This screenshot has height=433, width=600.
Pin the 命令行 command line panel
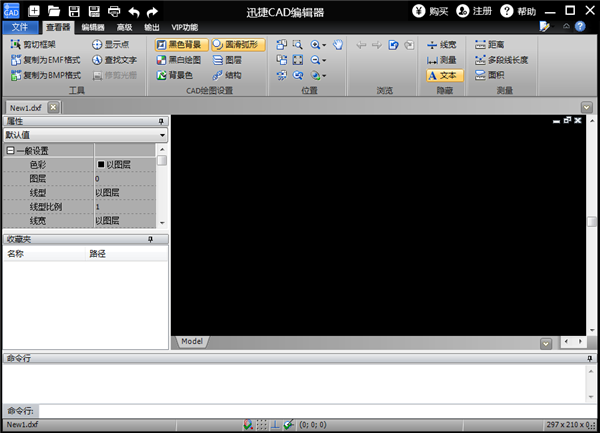[x=590, y=358]
